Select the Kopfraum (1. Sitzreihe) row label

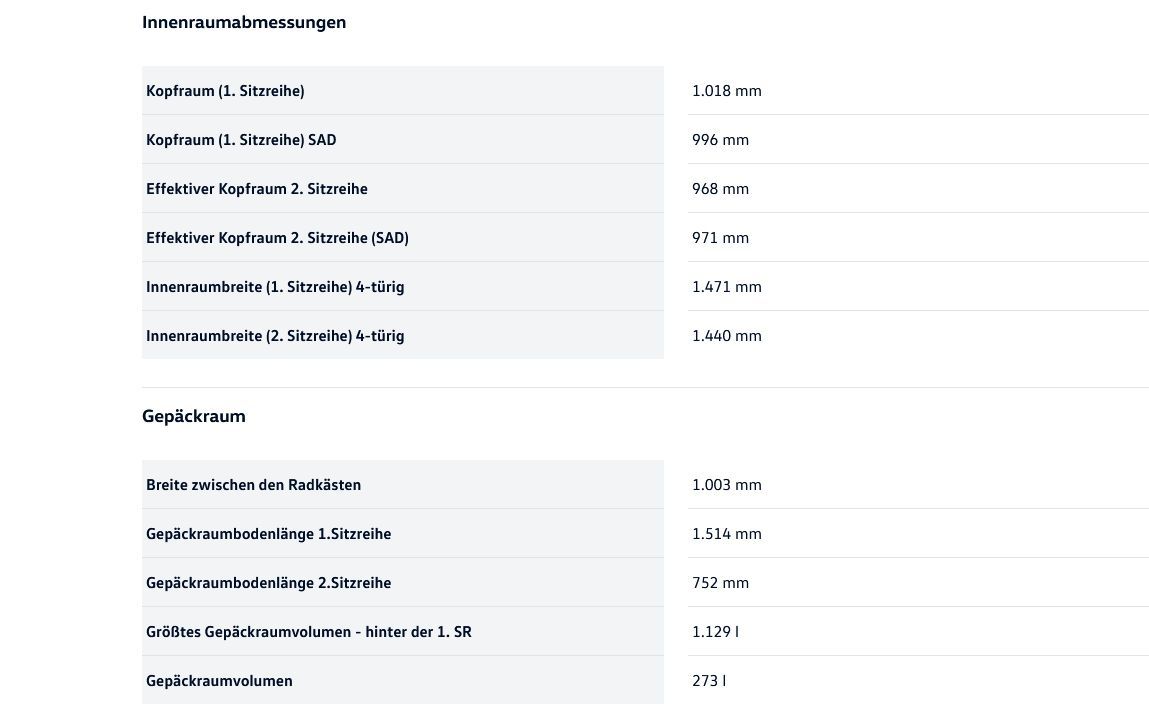tap(225, 91)
